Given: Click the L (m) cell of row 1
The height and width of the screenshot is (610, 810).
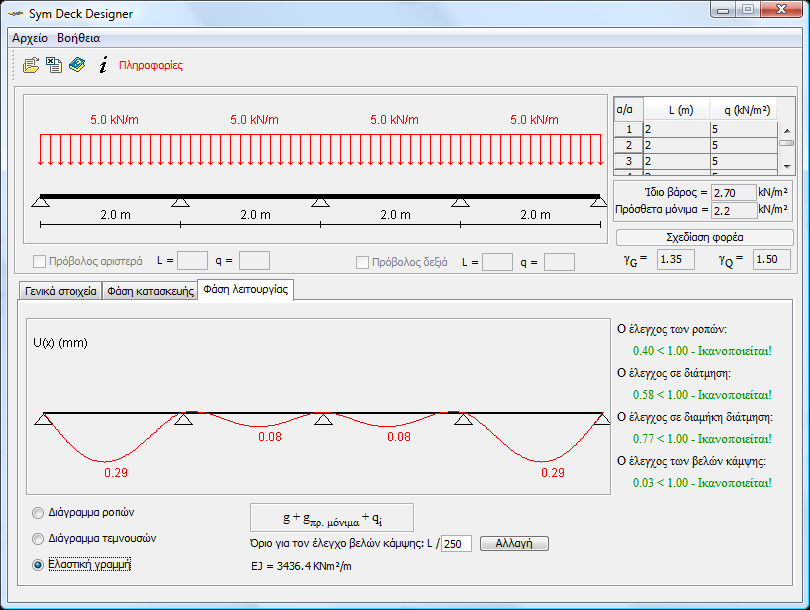Looking at the screenshot, I should (x=677, y=129).
